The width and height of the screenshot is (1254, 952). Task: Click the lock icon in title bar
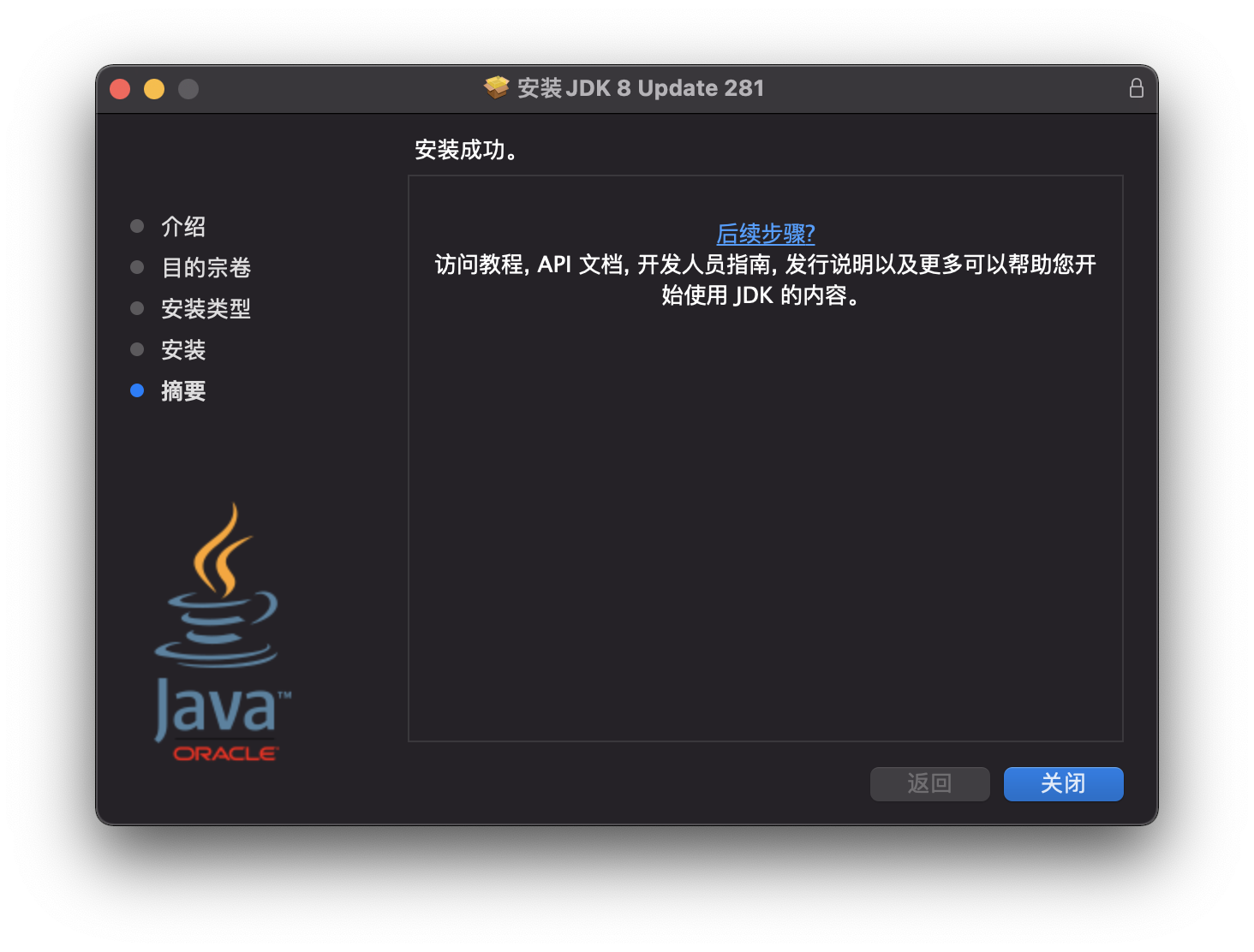pyautogui.click(x=1136, y=88)
